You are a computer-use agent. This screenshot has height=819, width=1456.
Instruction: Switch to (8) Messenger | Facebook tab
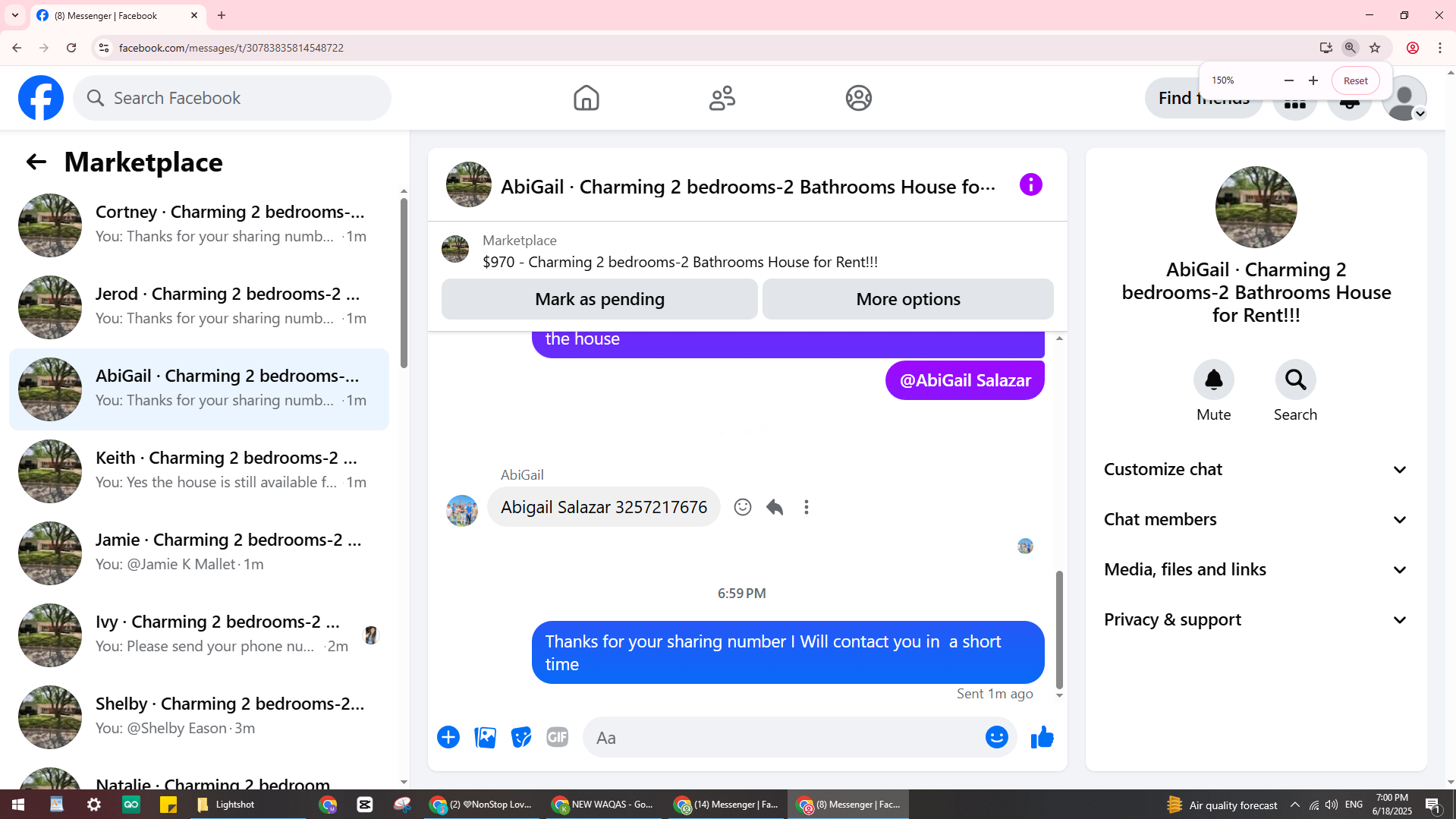118,15
